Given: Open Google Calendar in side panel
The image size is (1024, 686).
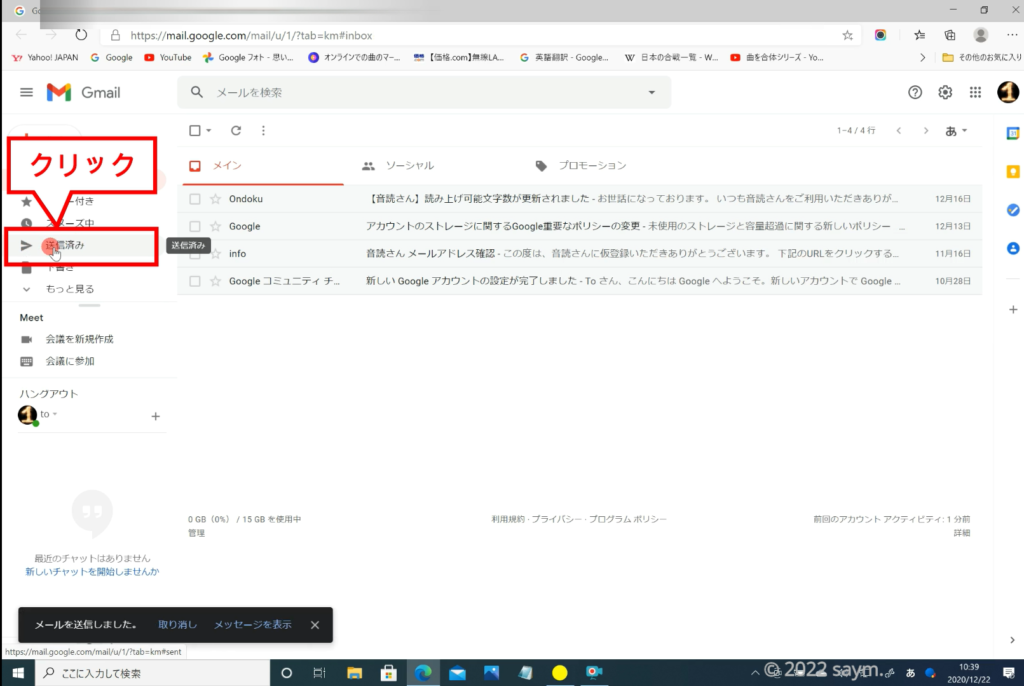Looking at the screenshot, I should coord(1013,133).
